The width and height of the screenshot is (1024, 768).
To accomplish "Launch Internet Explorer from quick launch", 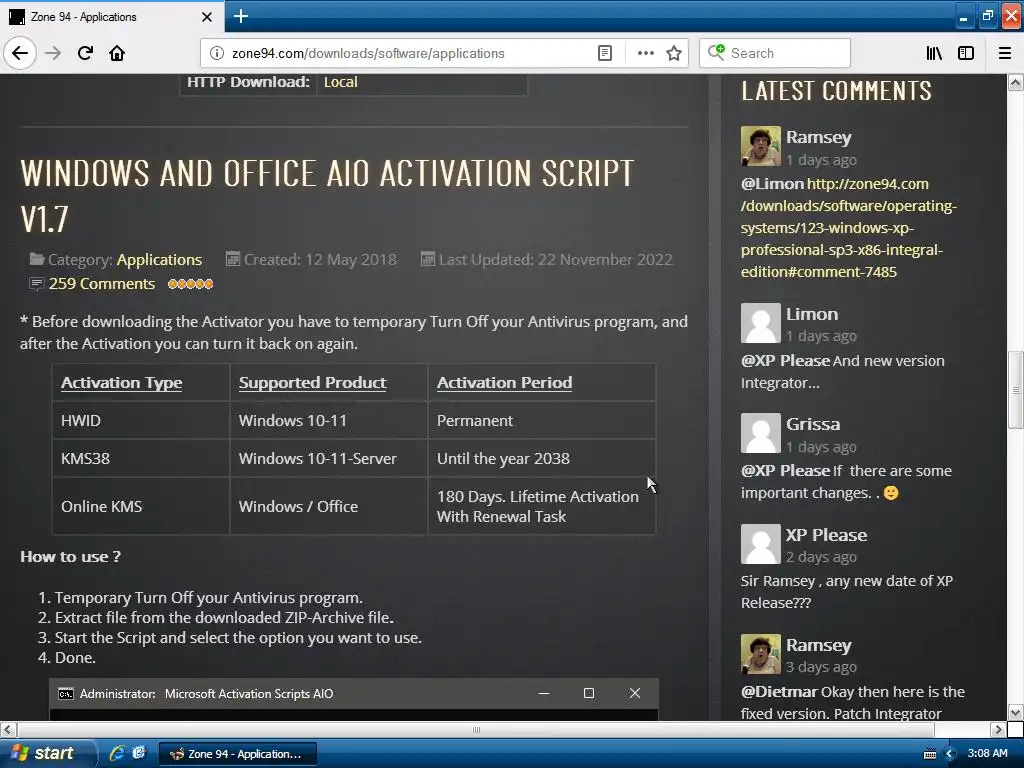I will (x=117, y=753).
